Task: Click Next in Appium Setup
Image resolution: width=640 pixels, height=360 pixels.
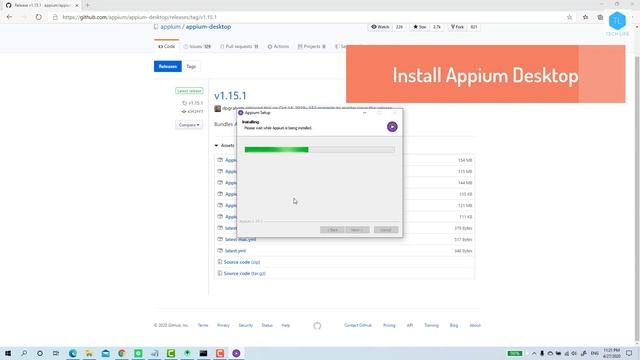Action: click(357, 230)
